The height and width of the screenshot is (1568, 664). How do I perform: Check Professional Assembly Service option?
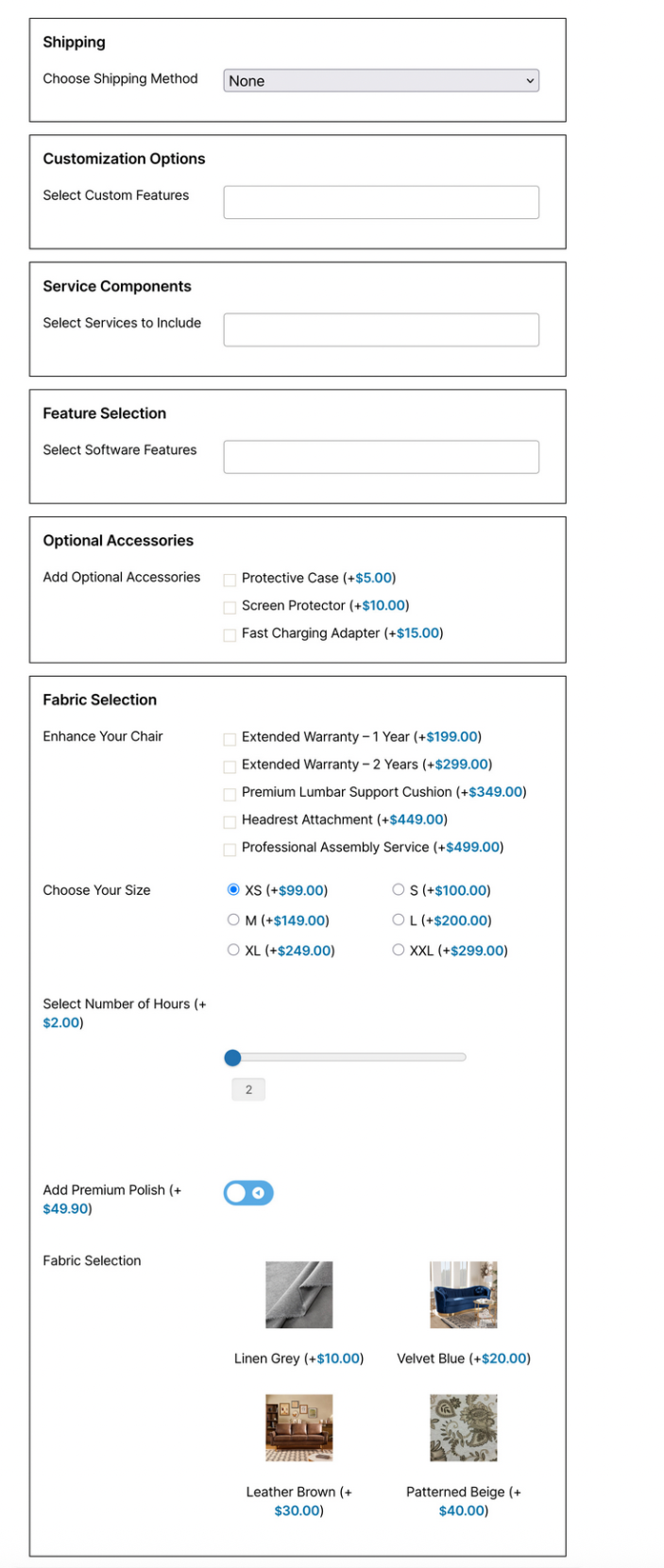pos(230,849)
